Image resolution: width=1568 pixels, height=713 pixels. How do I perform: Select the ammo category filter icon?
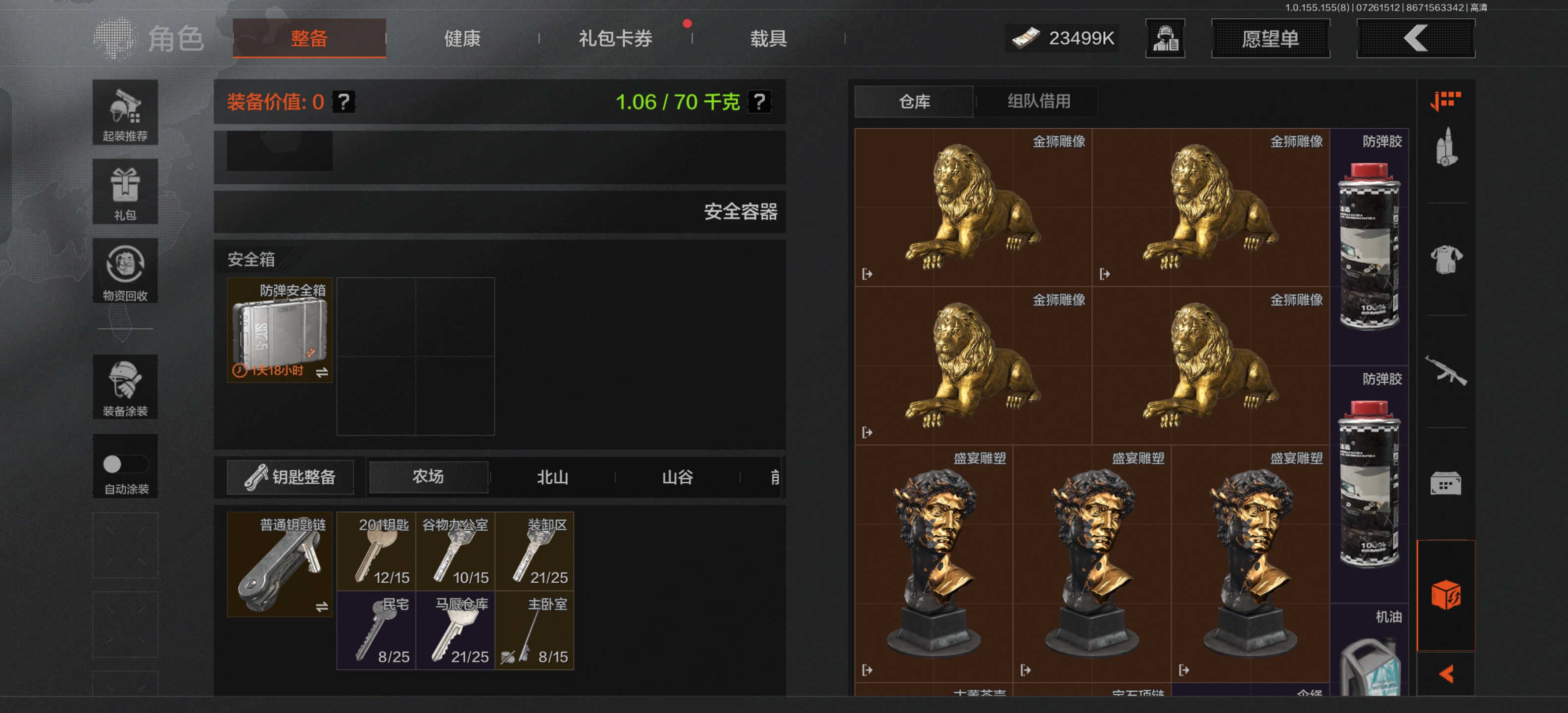point(1446,147)
